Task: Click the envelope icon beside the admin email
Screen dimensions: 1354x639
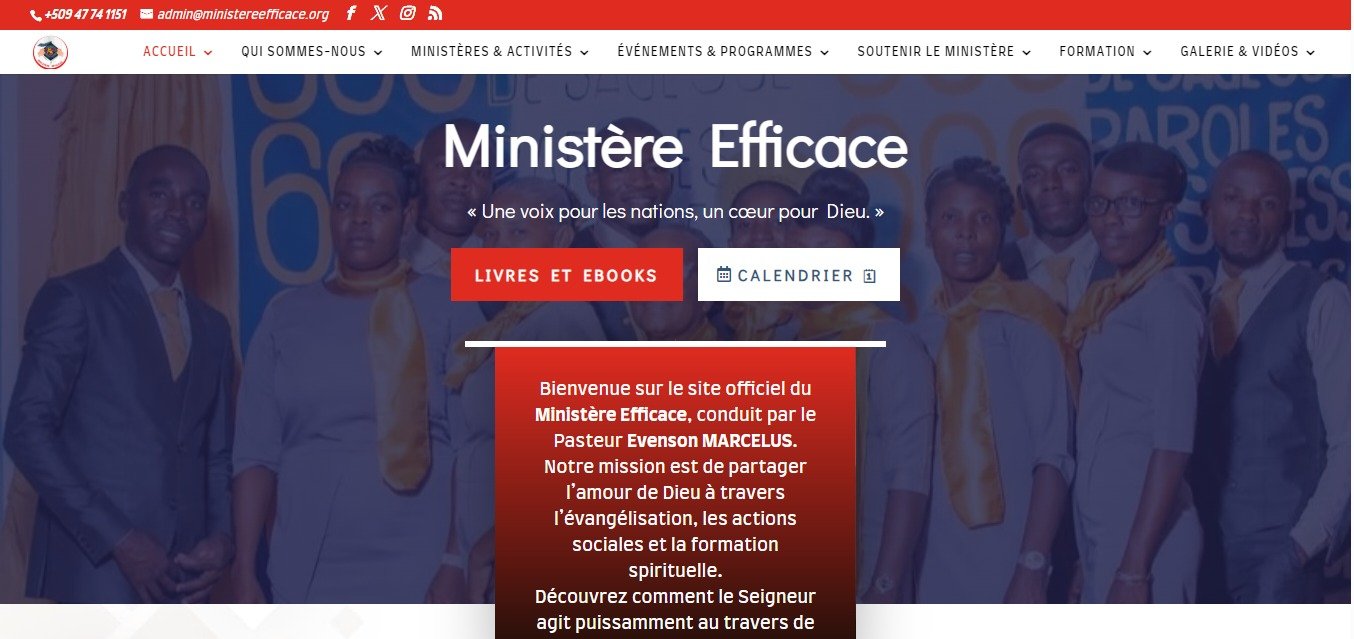Action: coord(147,14)
